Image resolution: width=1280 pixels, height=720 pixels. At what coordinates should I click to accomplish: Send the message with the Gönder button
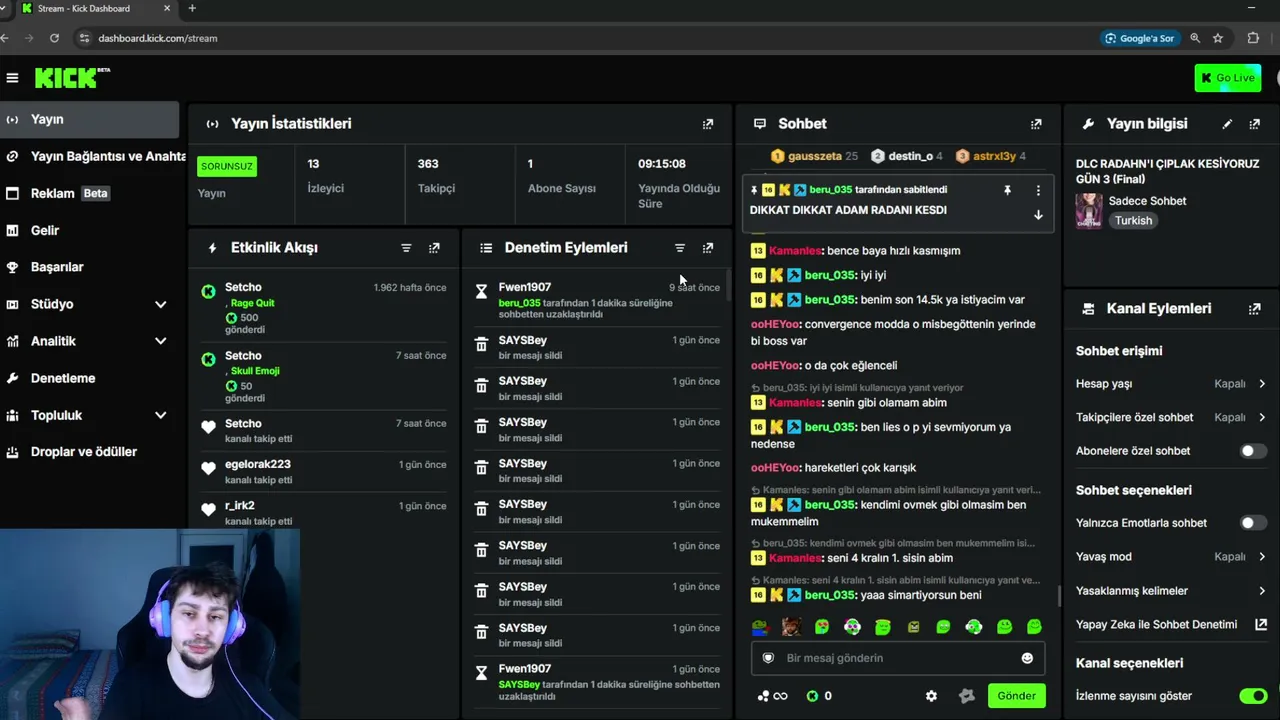click(1016, 696)
